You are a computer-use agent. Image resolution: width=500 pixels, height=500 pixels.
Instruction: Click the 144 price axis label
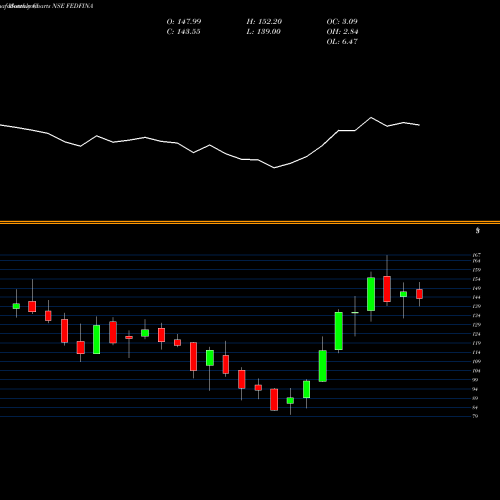(477, 297)
